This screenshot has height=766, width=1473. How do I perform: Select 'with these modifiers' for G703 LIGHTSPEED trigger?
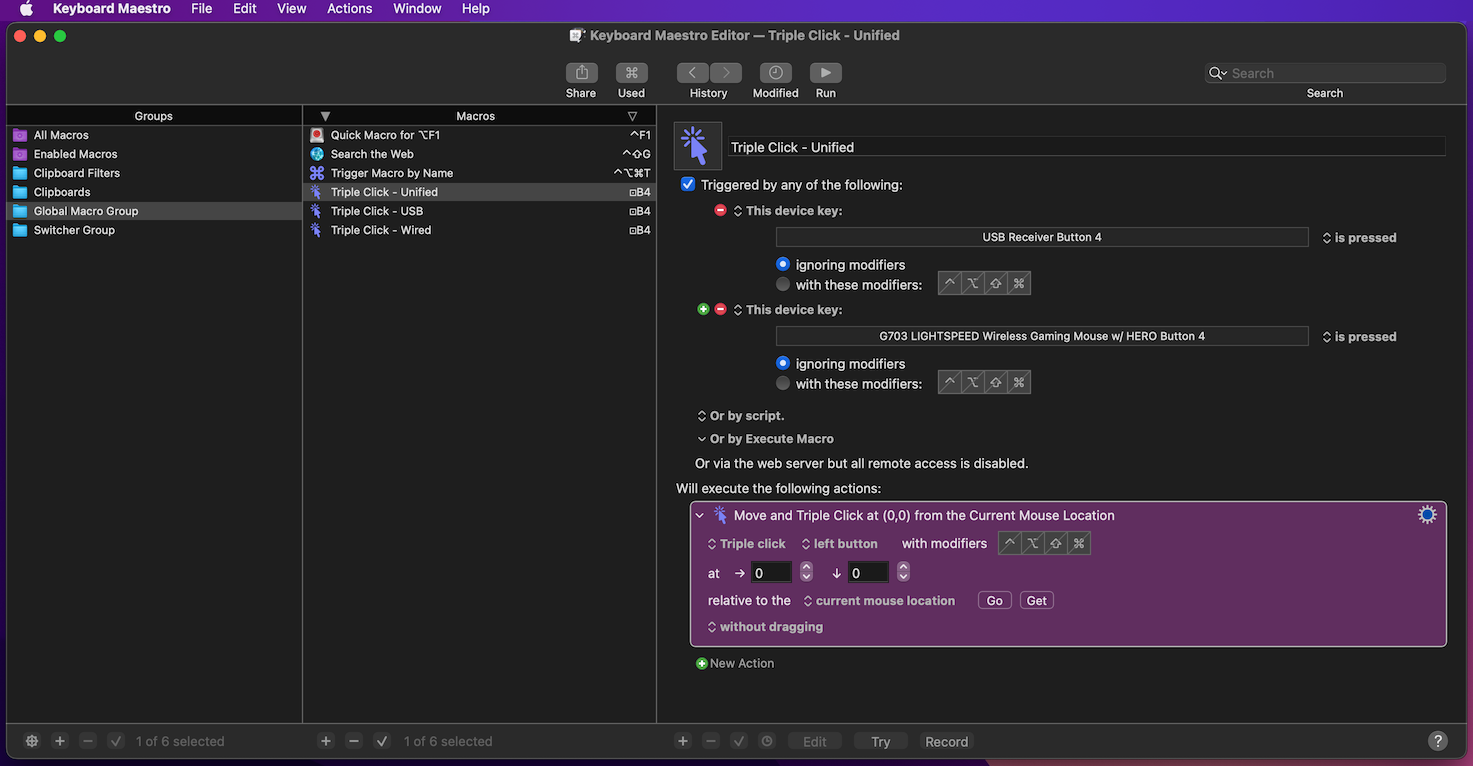[x=783, y=384]
